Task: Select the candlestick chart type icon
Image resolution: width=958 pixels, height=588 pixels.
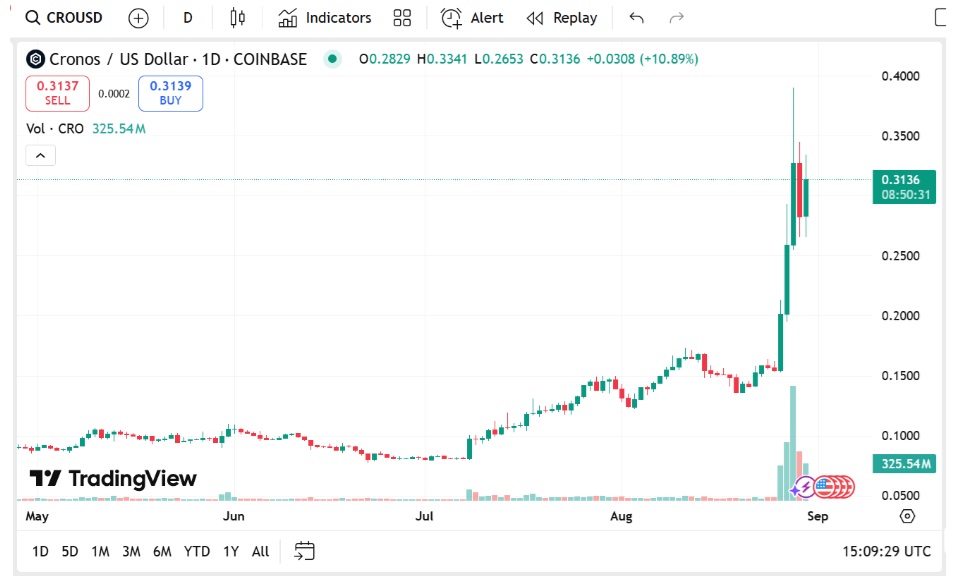Action: click(236, 17)
